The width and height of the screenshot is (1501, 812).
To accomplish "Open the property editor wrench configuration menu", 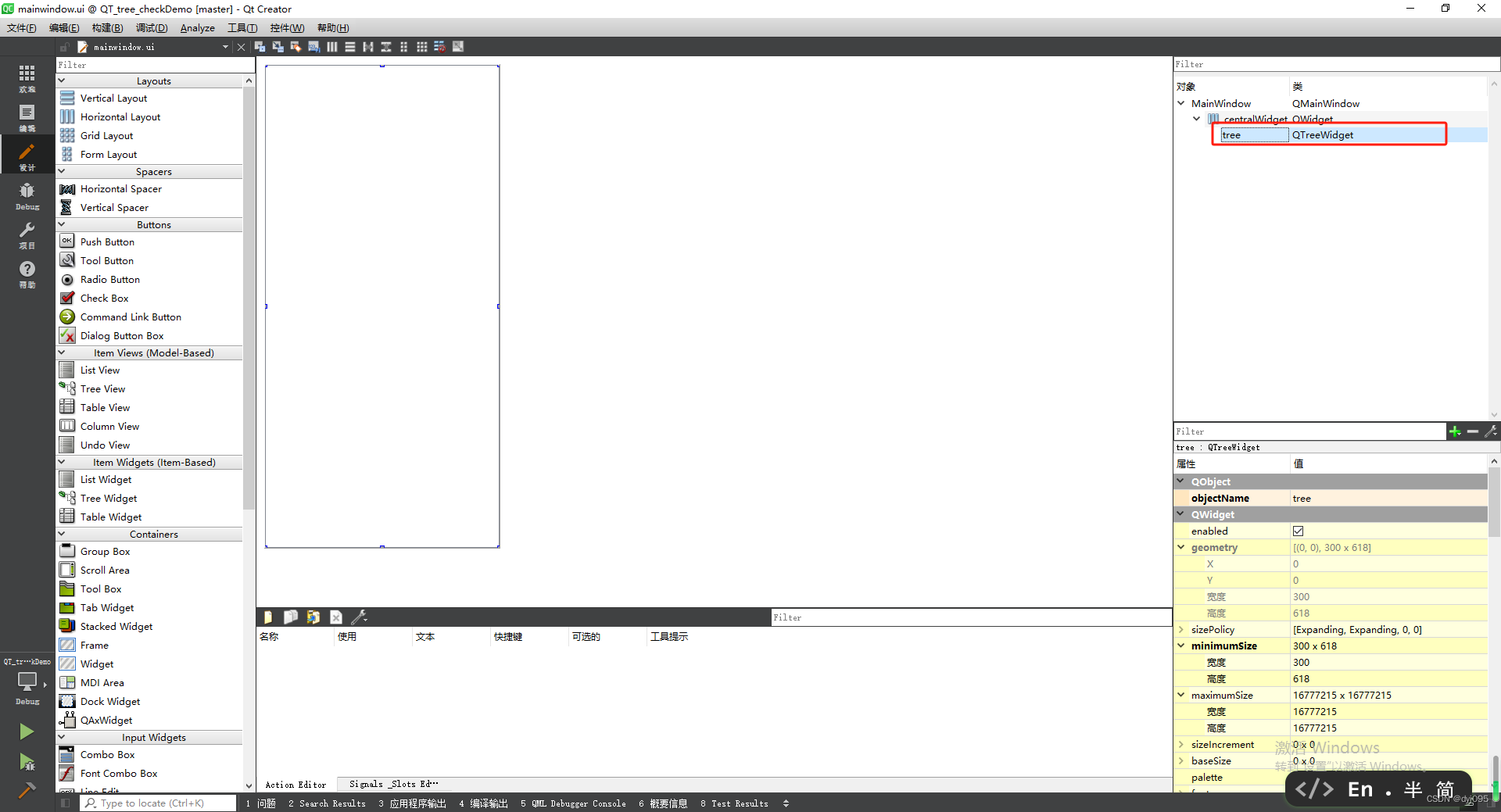I will point(1491,431).
